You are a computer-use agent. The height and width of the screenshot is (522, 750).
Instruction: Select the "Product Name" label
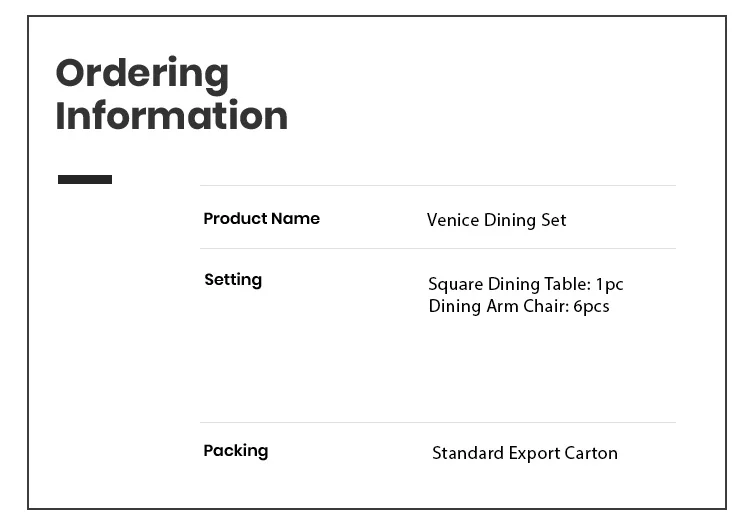click(261, 219)
